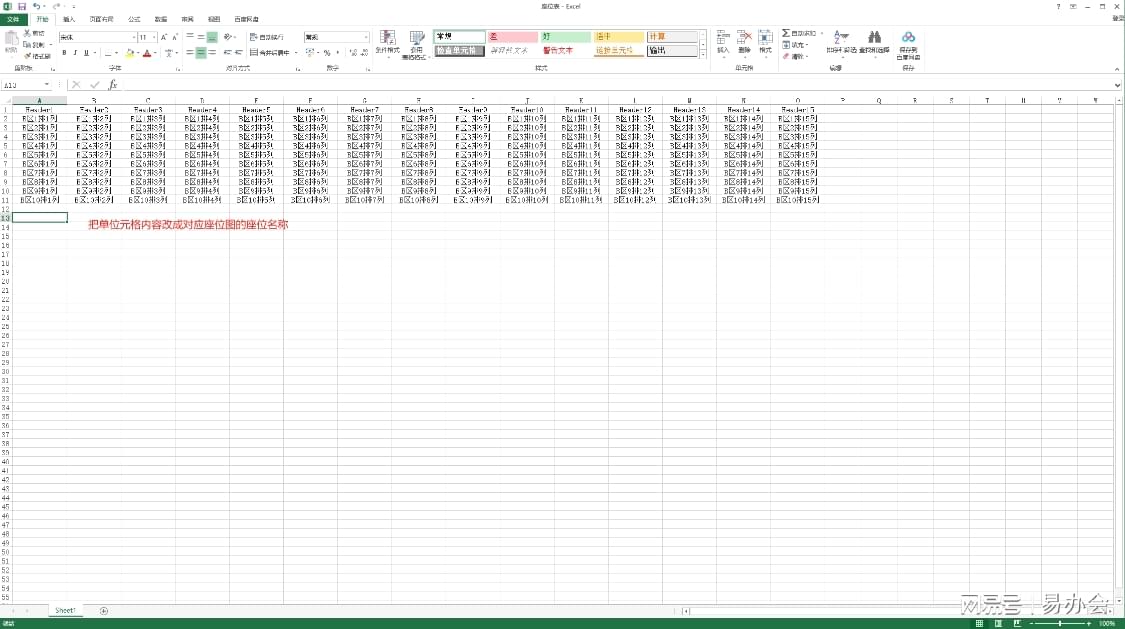Expand the Name Box dropdown
The image size is (1125, 629).
[x=47, y=85]
